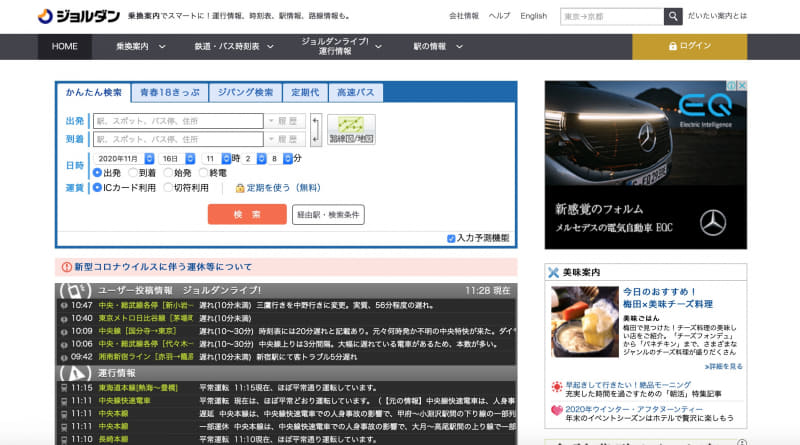Open the year-month dropdown 2020年11月

[x=124, y=159]
